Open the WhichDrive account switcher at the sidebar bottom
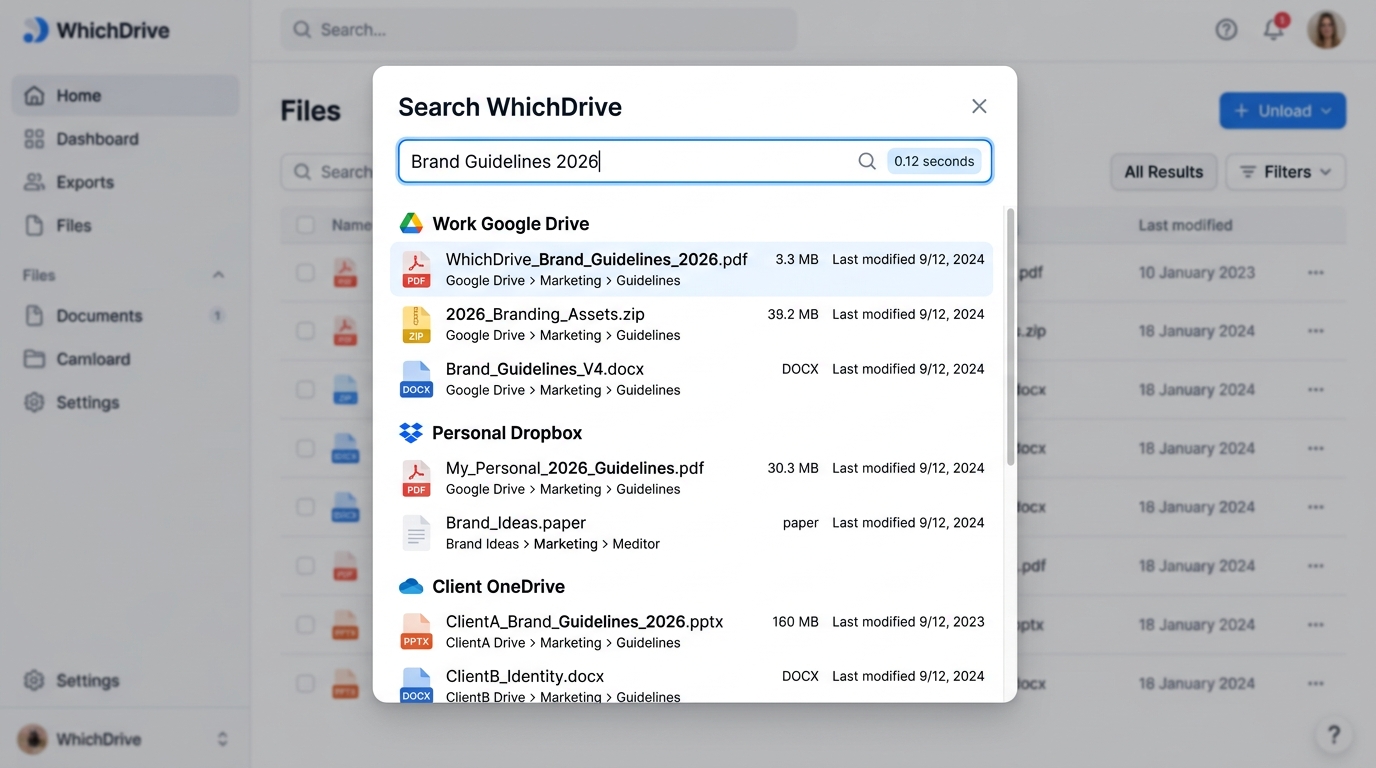This screenshot has height=768, width=1376. tap(125, 739)
